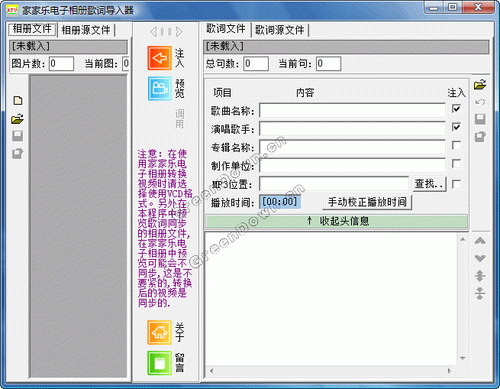This screenshot has width=500, height=389.
Task: Click the lyrics horizontal scrollbar right arrow
Action: click(x=449, y=370)
